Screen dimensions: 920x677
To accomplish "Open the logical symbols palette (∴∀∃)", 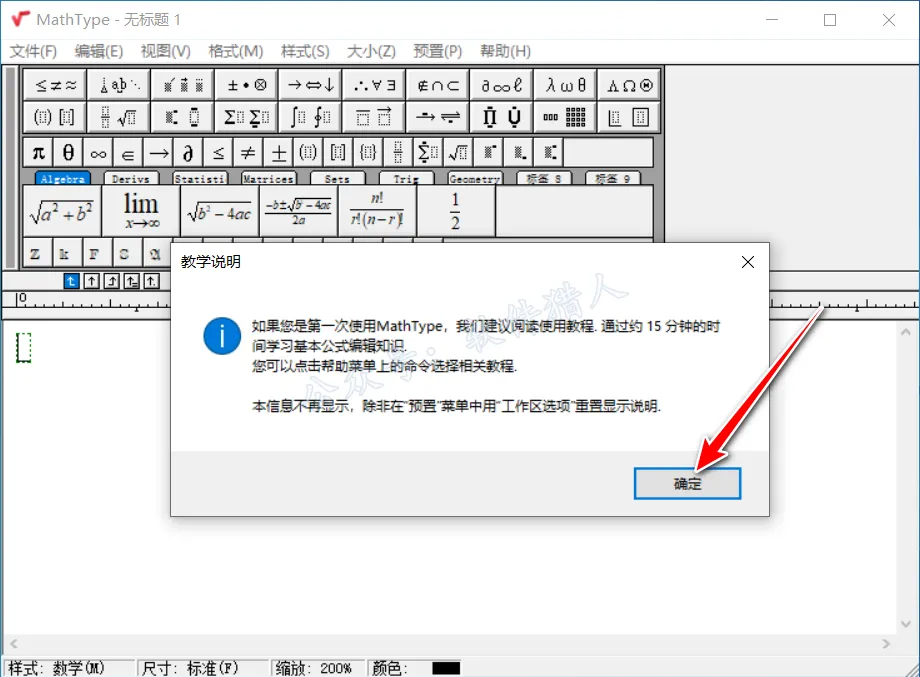I will 374,85.
